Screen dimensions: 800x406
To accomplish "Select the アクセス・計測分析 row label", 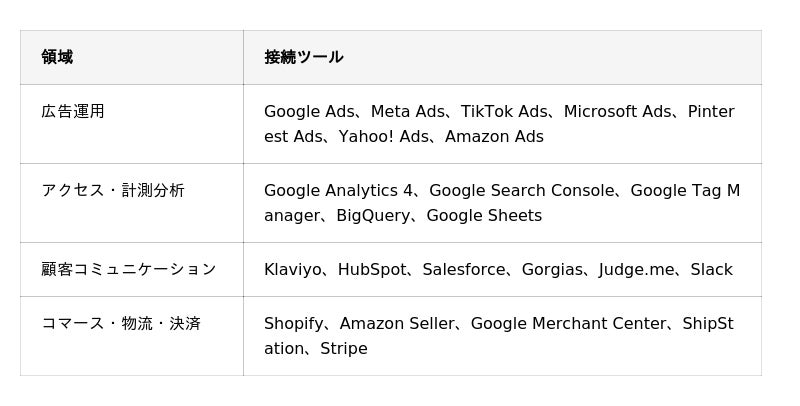I will (x=113, y=190).
